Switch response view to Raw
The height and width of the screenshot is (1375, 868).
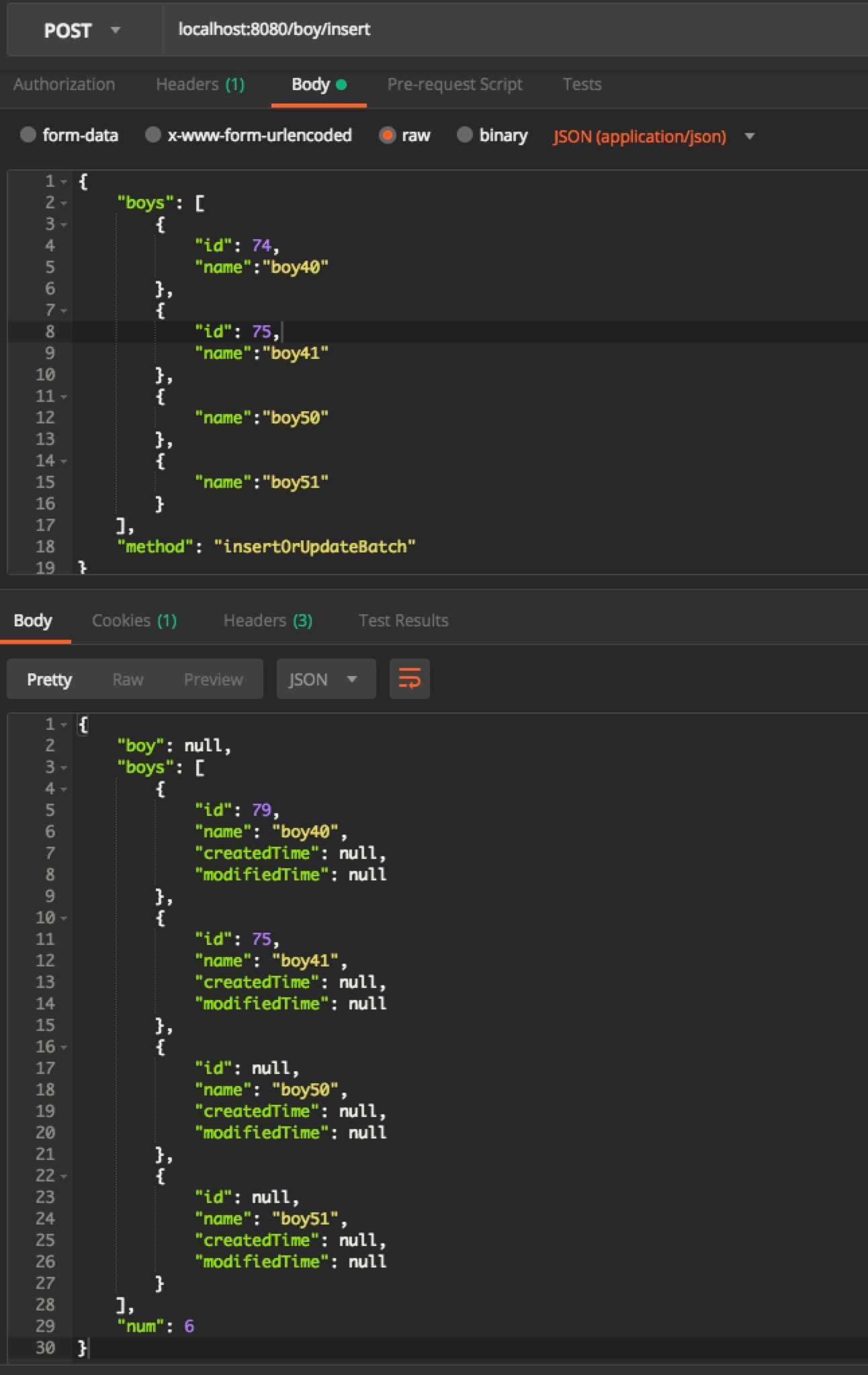click(128, 679)
